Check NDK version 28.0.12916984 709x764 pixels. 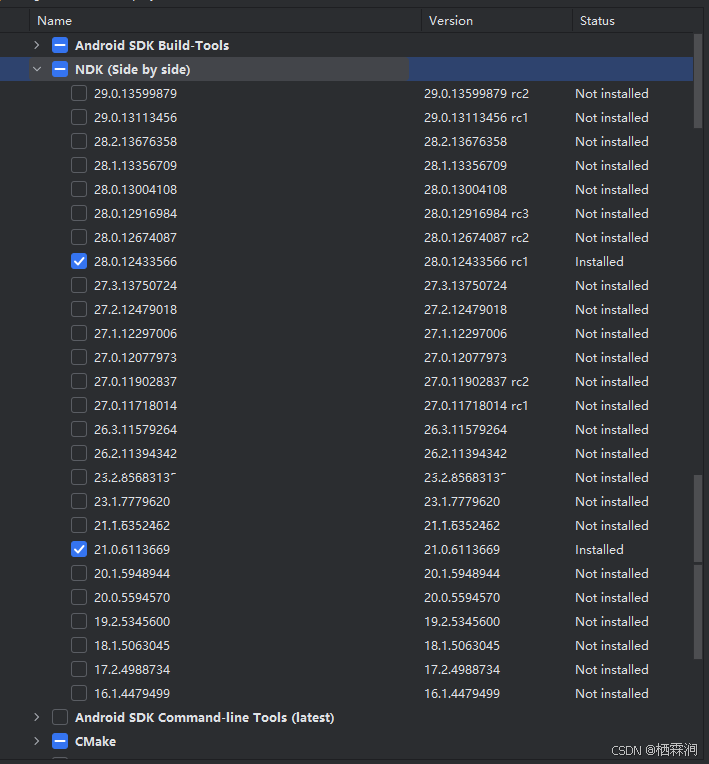point(79,213)
